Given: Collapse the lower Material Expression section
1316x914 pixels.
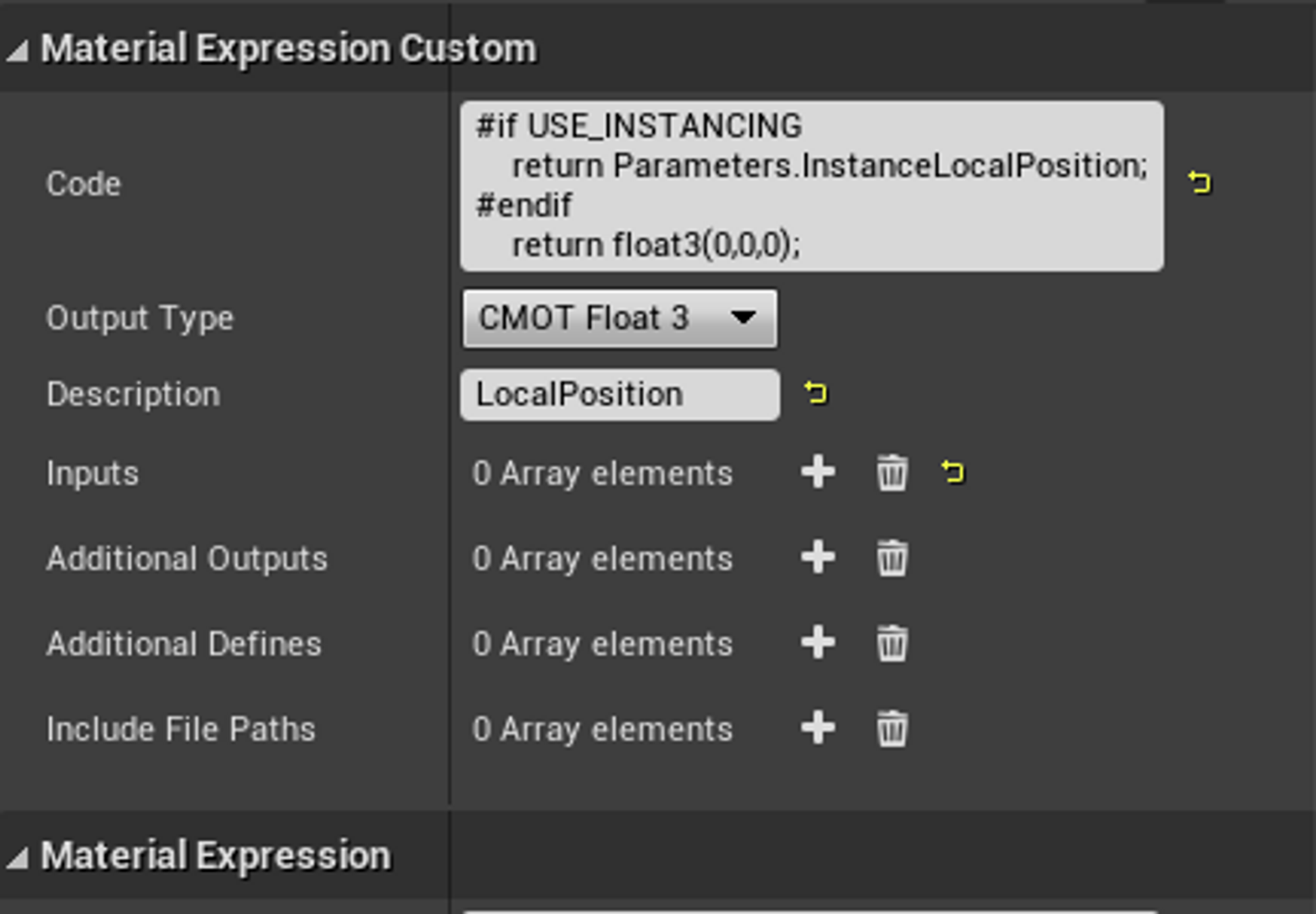Looking at the screenshot, I should point(18,857).
